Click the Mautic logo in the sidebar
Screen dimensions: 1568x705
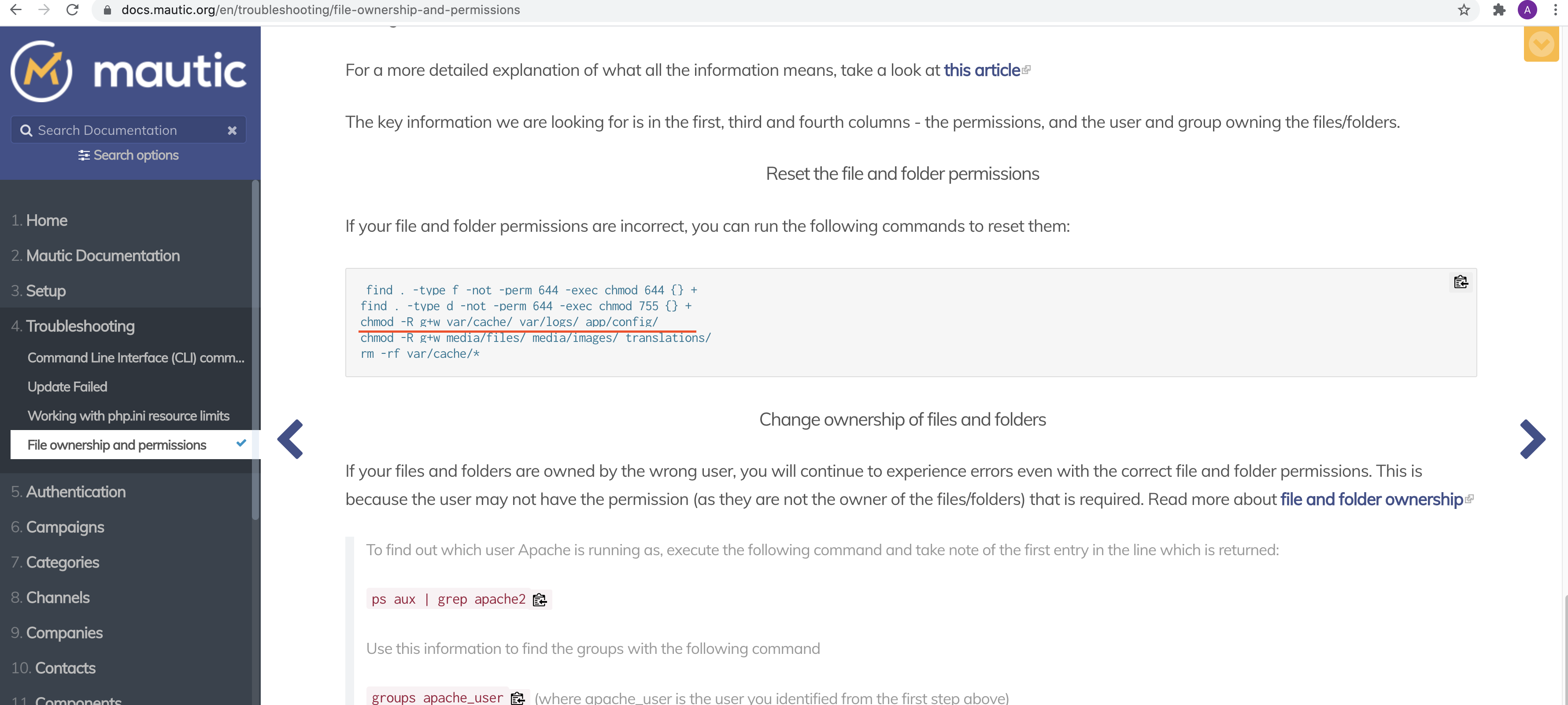[x=128, y=70]
